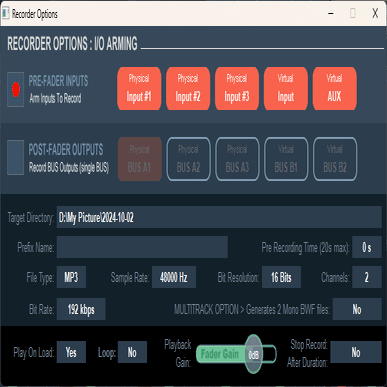The width and height of the screenshot is (387, 387).
Task: Toggle the Pre-Fader Inputs red record indicator
Action: [x=16, y=89]
